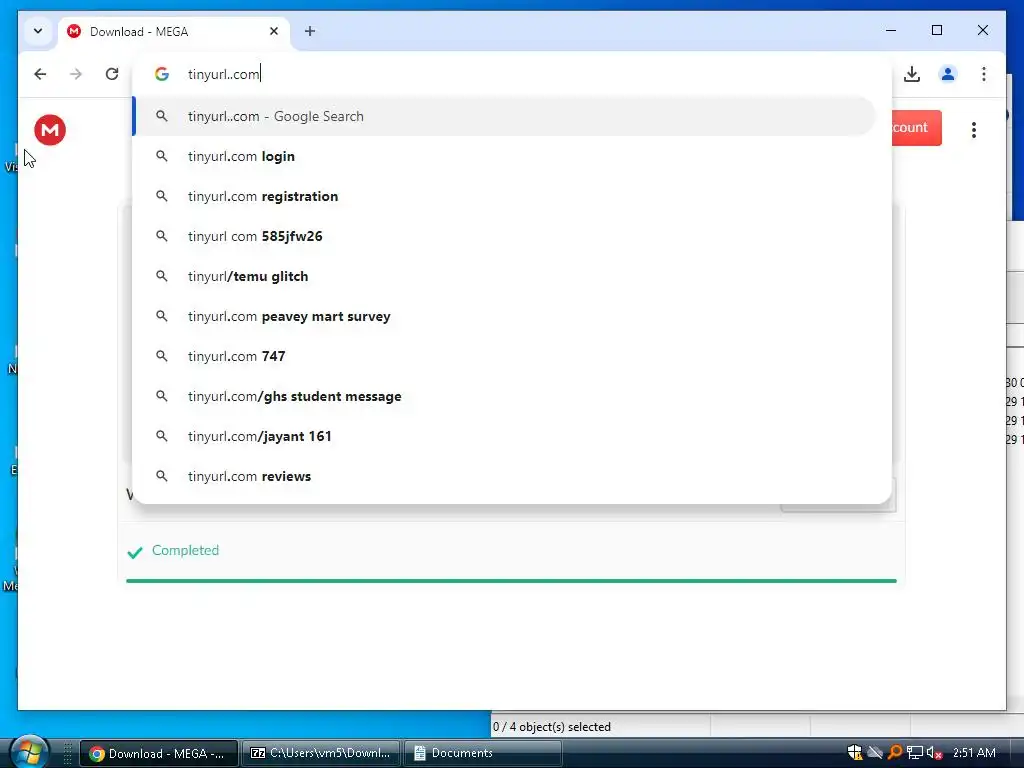Click the 'Completed' status text
Viewport: 1024px width, 768px height.
[x=185, y=551]
